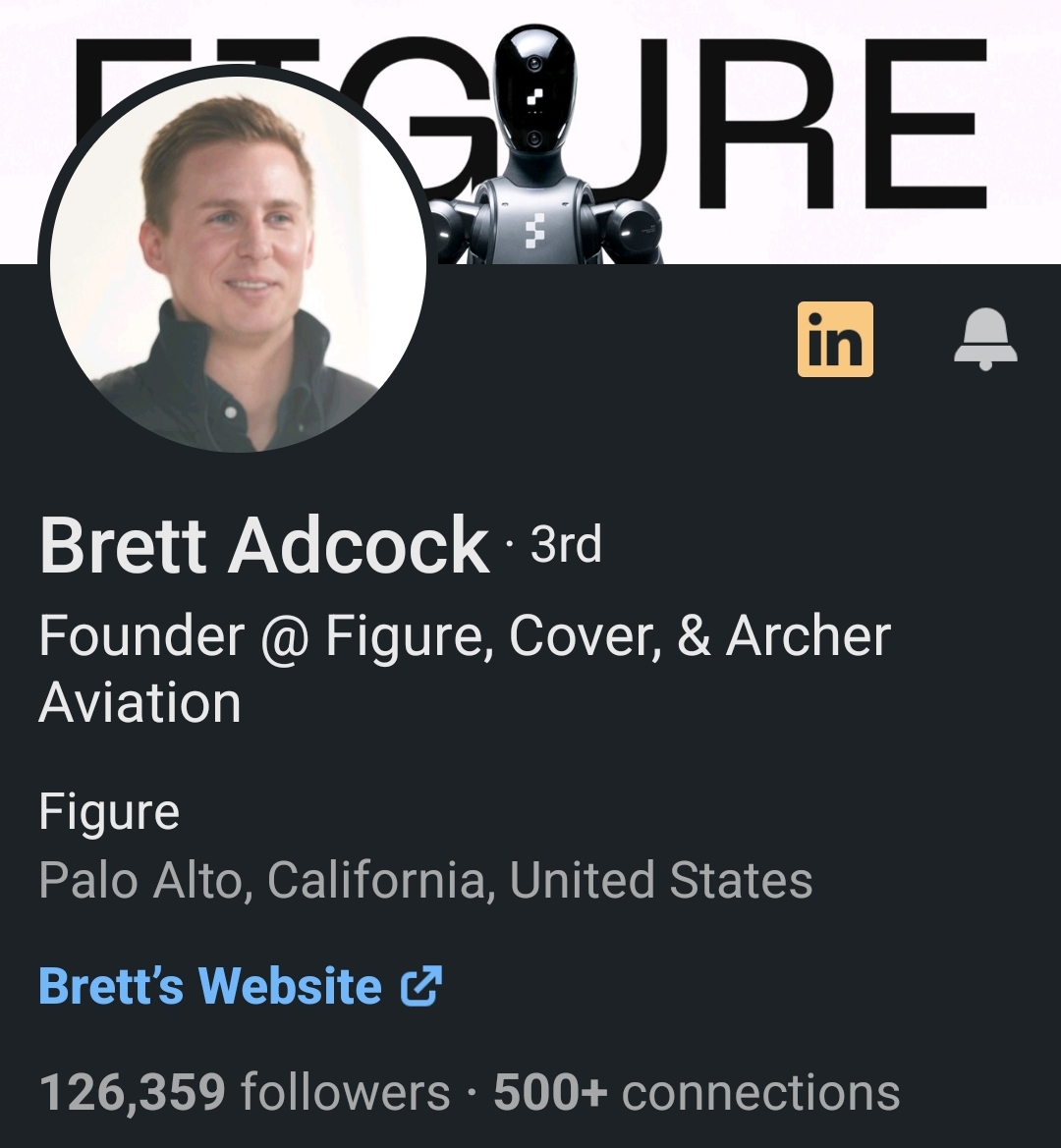Open the Figure current company entry
Image resolution: width=1061 pixels, height=1148 pixels.
pyautogui.click(x=109, y=813)
